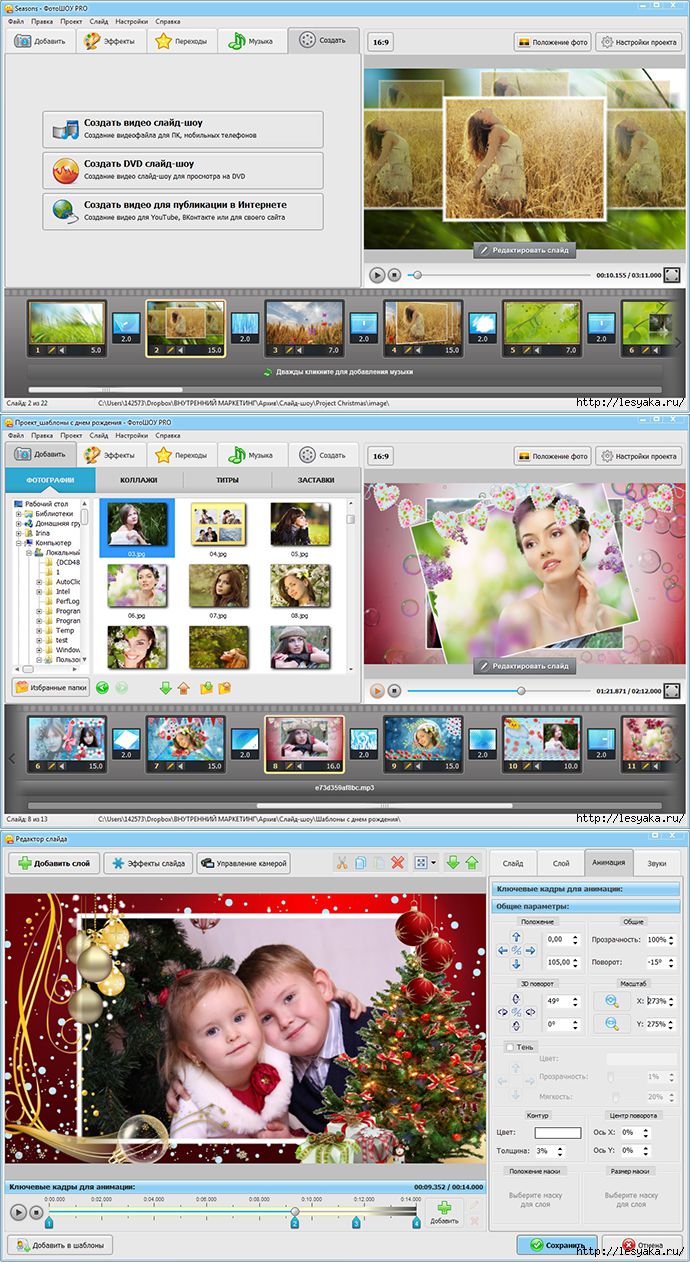
Task: Cut layer with scissors icon in slide editor
Action: point(341,862)
